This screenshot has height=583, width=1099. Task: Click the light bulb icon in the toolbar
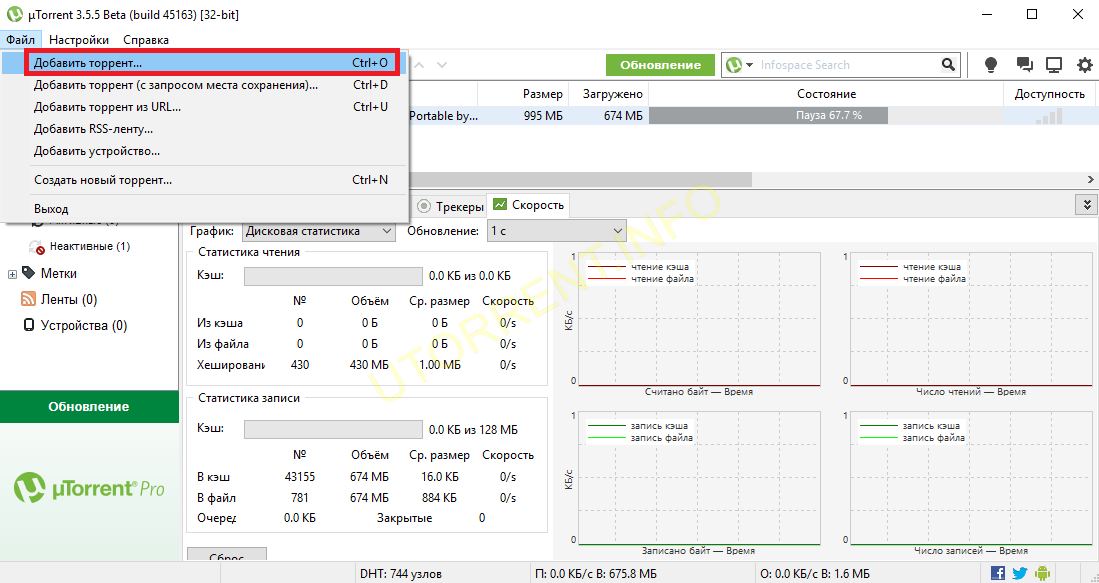(991, 65)
